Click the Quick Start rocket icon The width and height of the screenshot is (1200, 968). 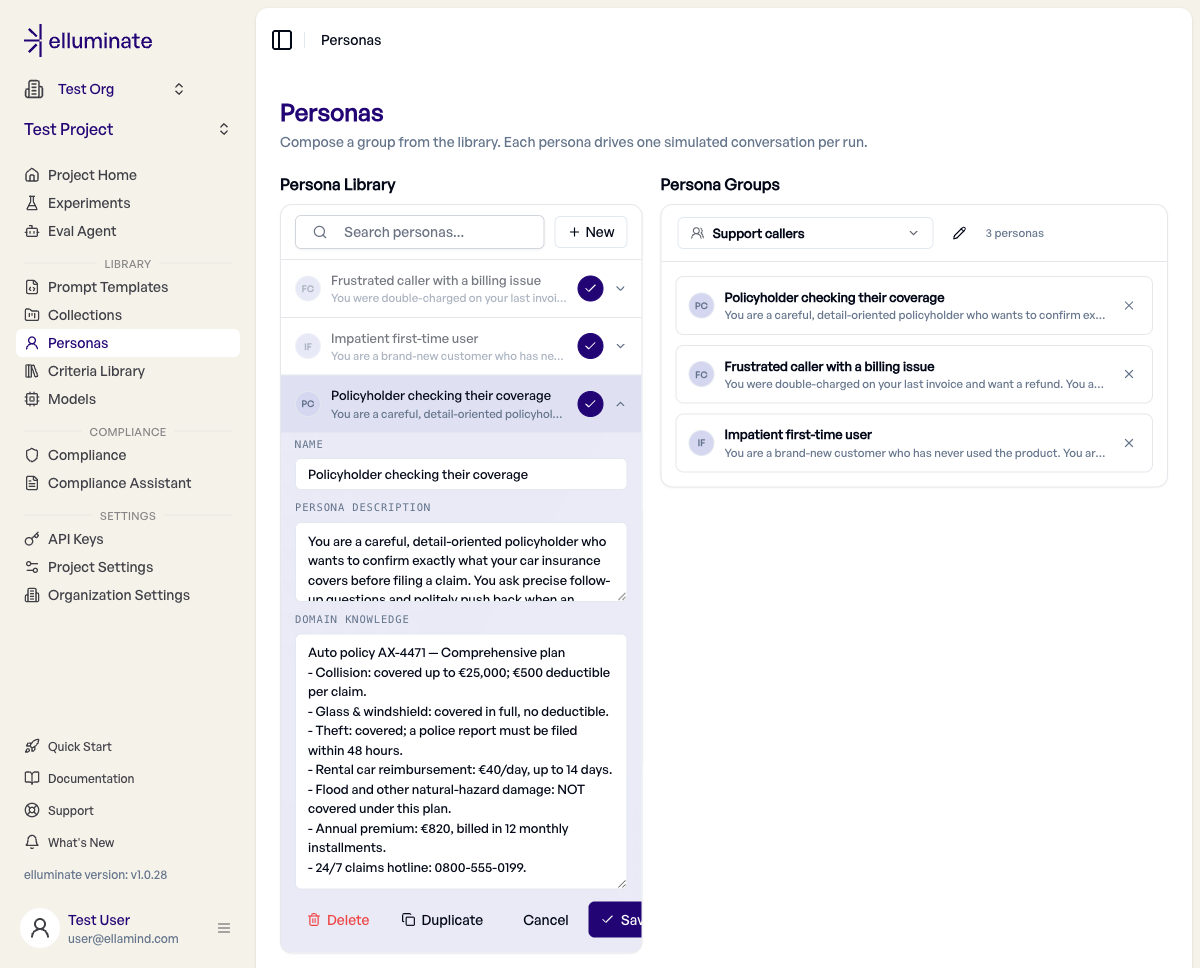[x=32, y=747]
